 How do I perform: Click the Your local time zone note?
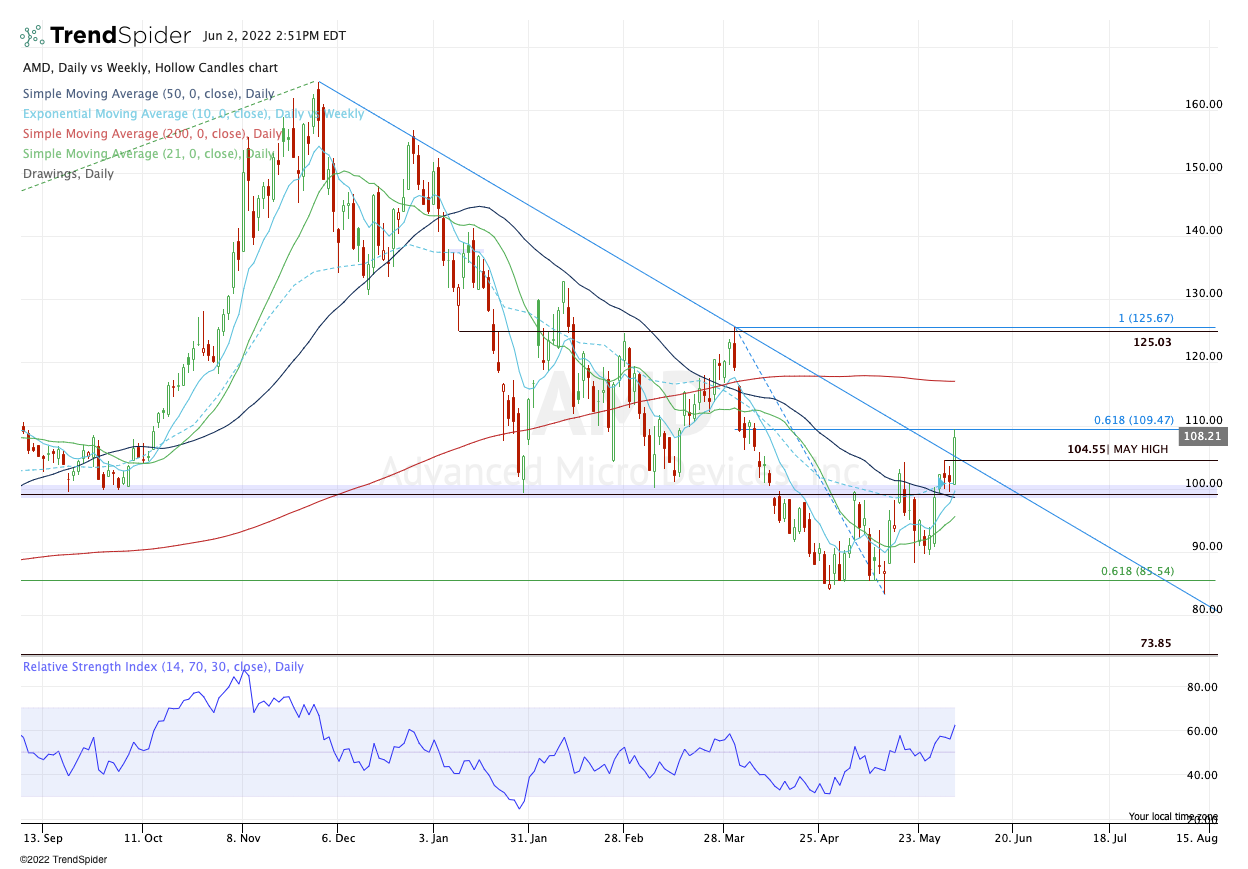pyautogui.click(x=1173, y=816)
